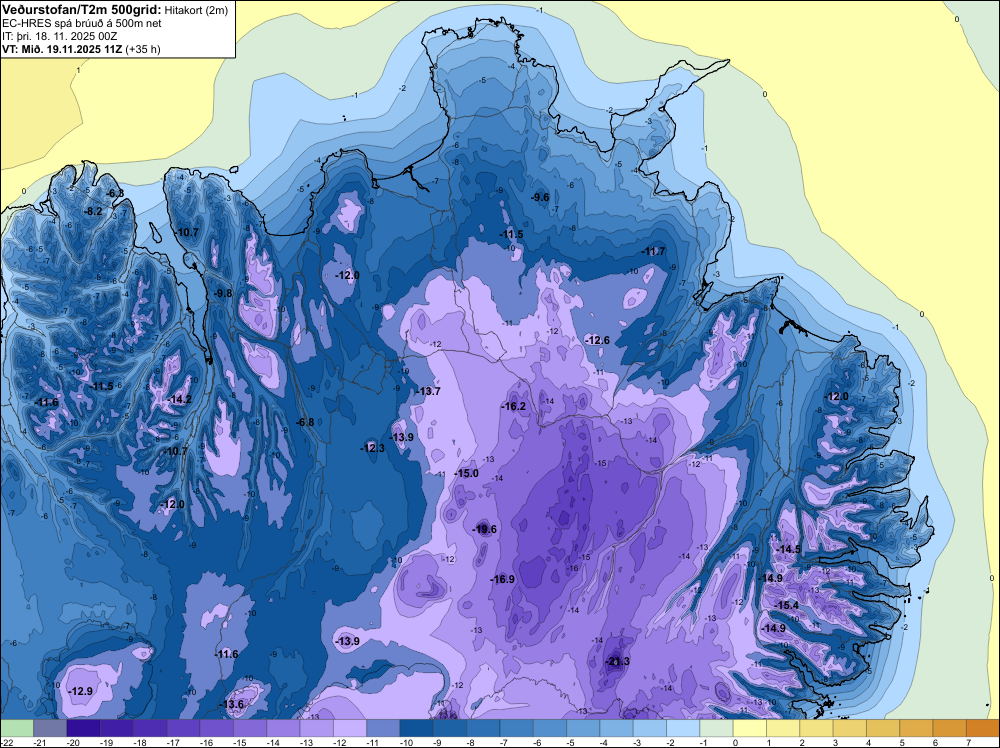Click the -9.8 temperature label
Viewport: 1000px width, 748px height.
pyautogui.click(x=223, y=293)
